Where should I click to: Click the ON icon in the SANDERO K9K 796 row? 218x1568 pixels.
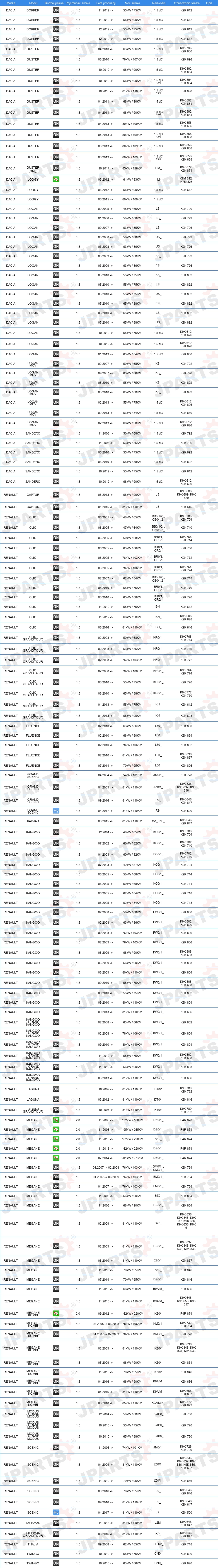point(56,443)
